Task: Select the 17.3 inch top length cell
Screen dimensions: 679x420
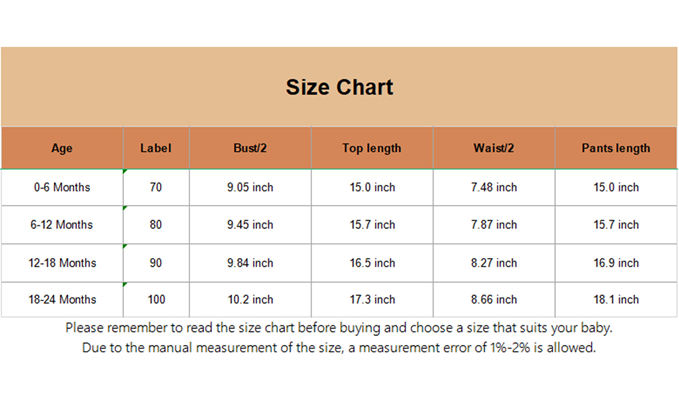Action: click(x=371, y=299)
